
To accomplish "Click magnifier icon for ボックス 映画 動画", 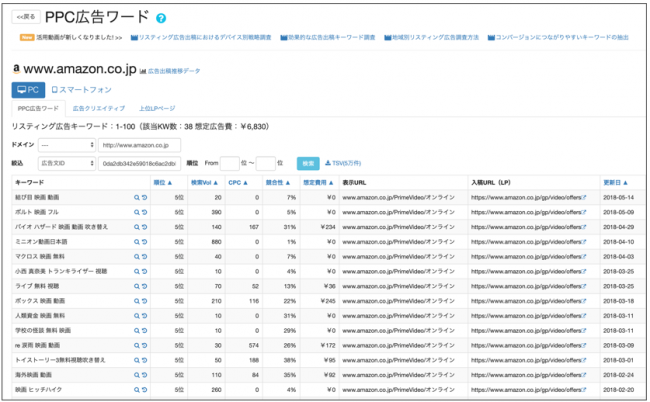I will coord(136,301).
